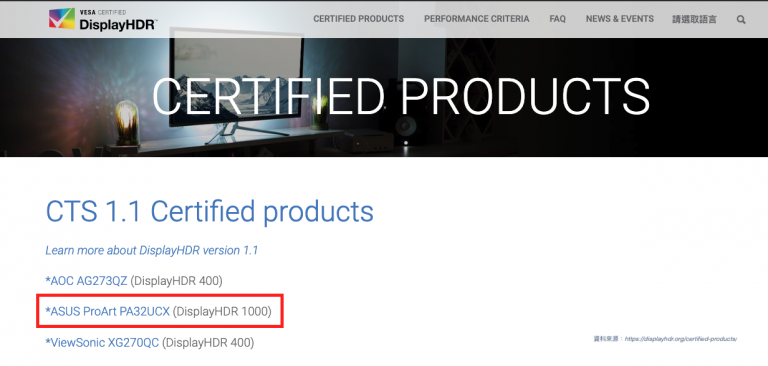This screenshot has width=768, height=366.
Task: Click (DisplayHDR 400) beside AOC AG273QZ
Action: tap(176, 281)
